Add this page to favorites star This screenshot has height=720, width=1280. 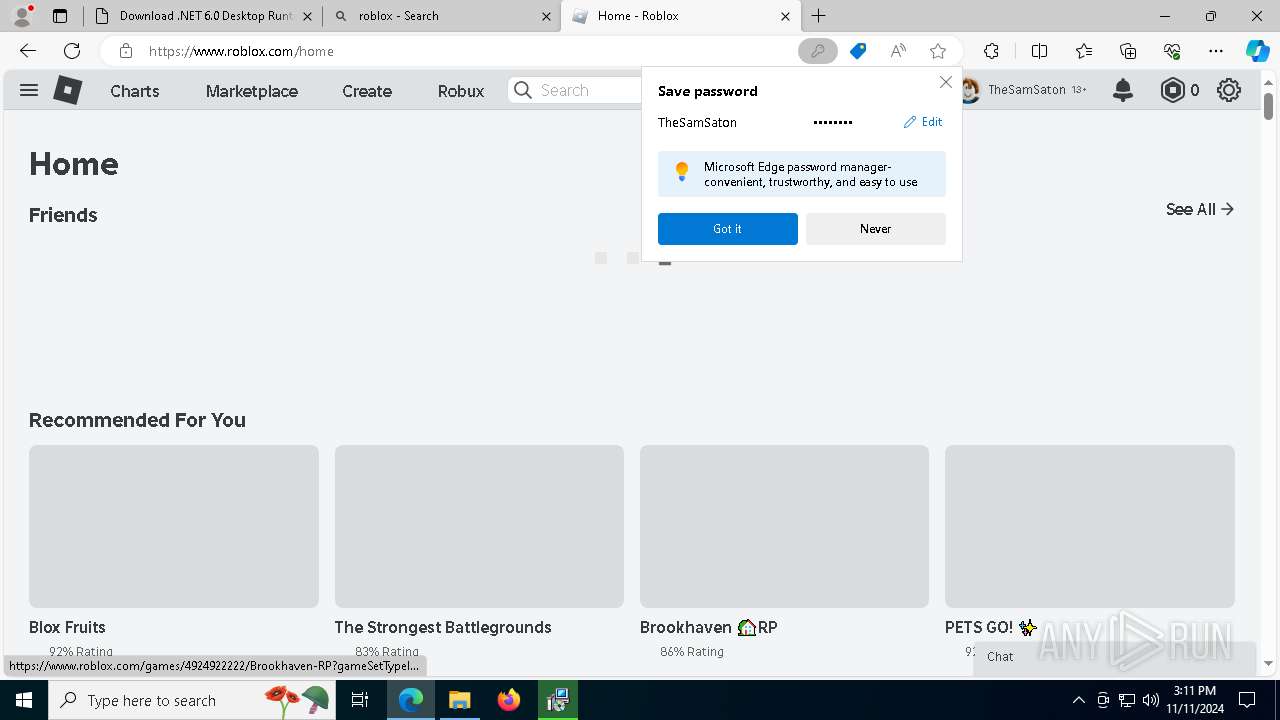pos(938,51)
